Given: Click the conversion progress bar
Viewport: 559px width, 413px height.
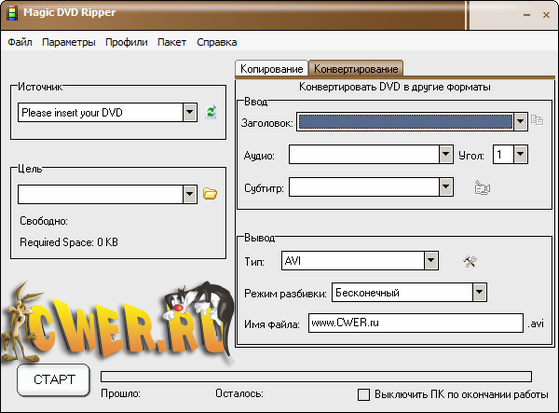Looking at the screenshot, I should click(316, 377).
